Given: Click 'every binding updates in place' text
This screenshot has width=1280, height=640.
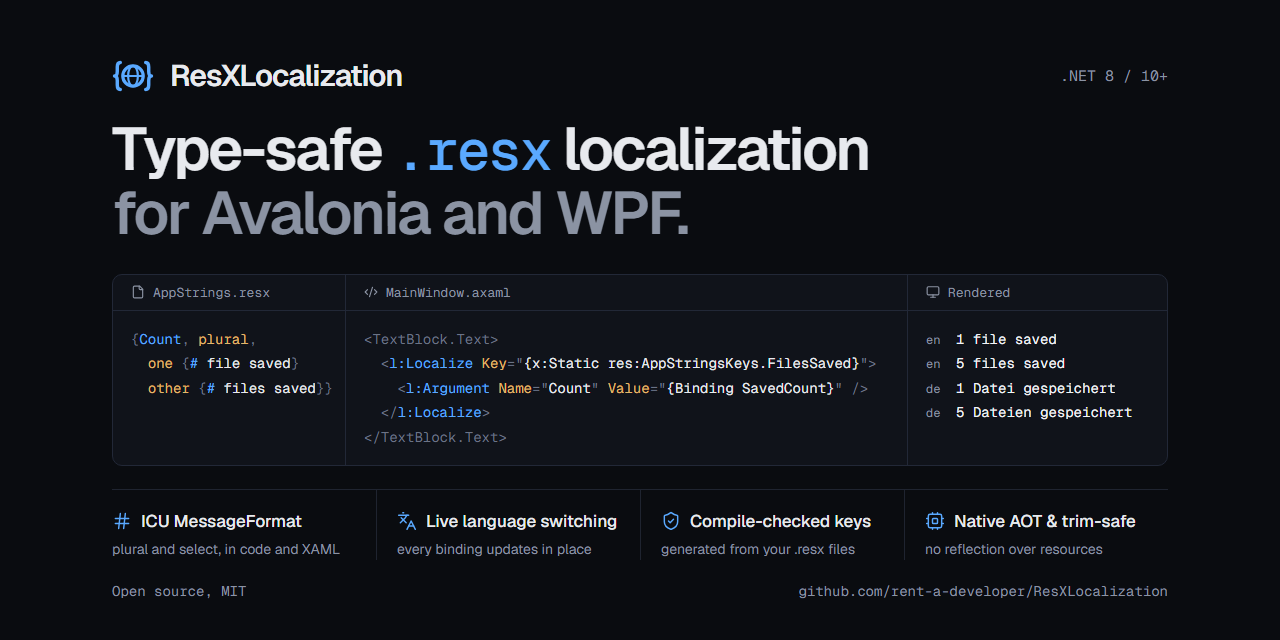Looking at the screenshot, I should point(494,549).
